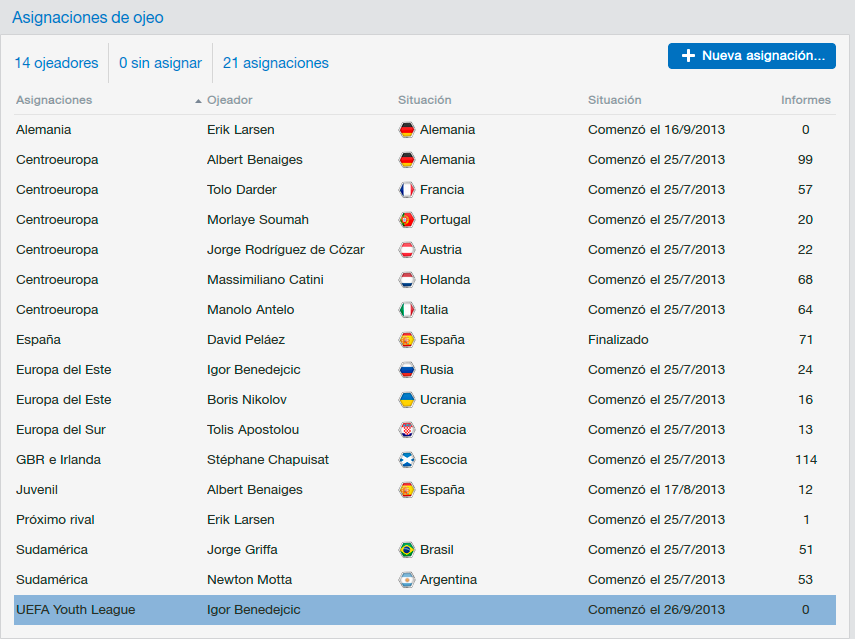The width and height of the screenshot is (855, 639).
Task: Open the 21 asignaciones tab
Action: click(275, 63)
